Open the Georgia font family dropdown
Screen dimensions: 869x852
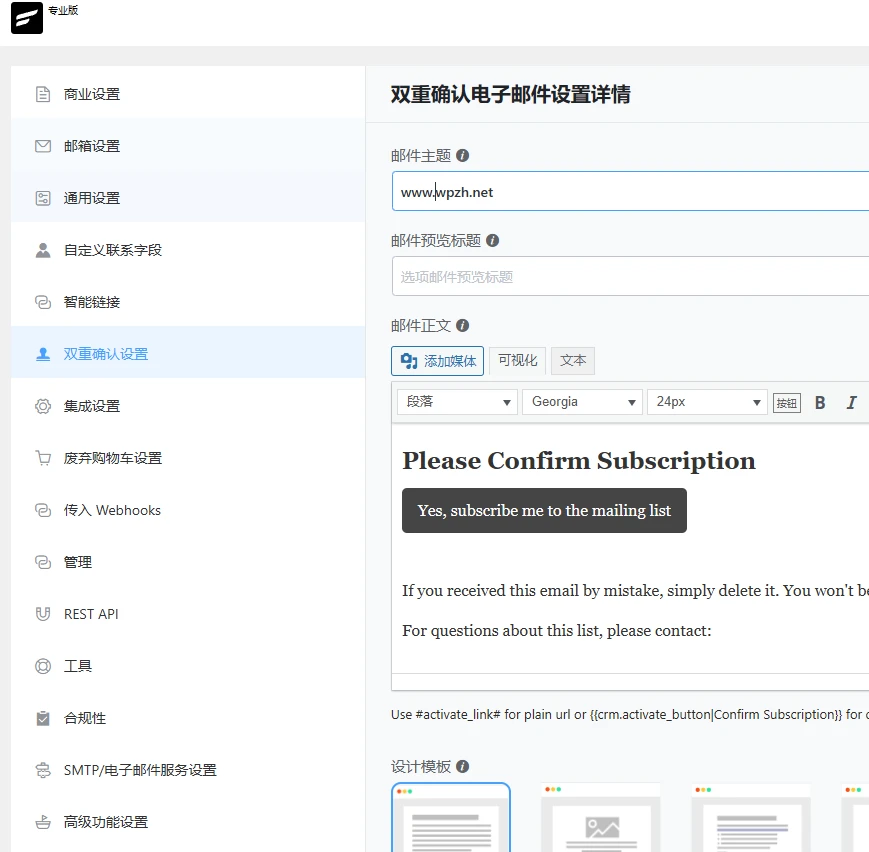[x=582, y=401]
